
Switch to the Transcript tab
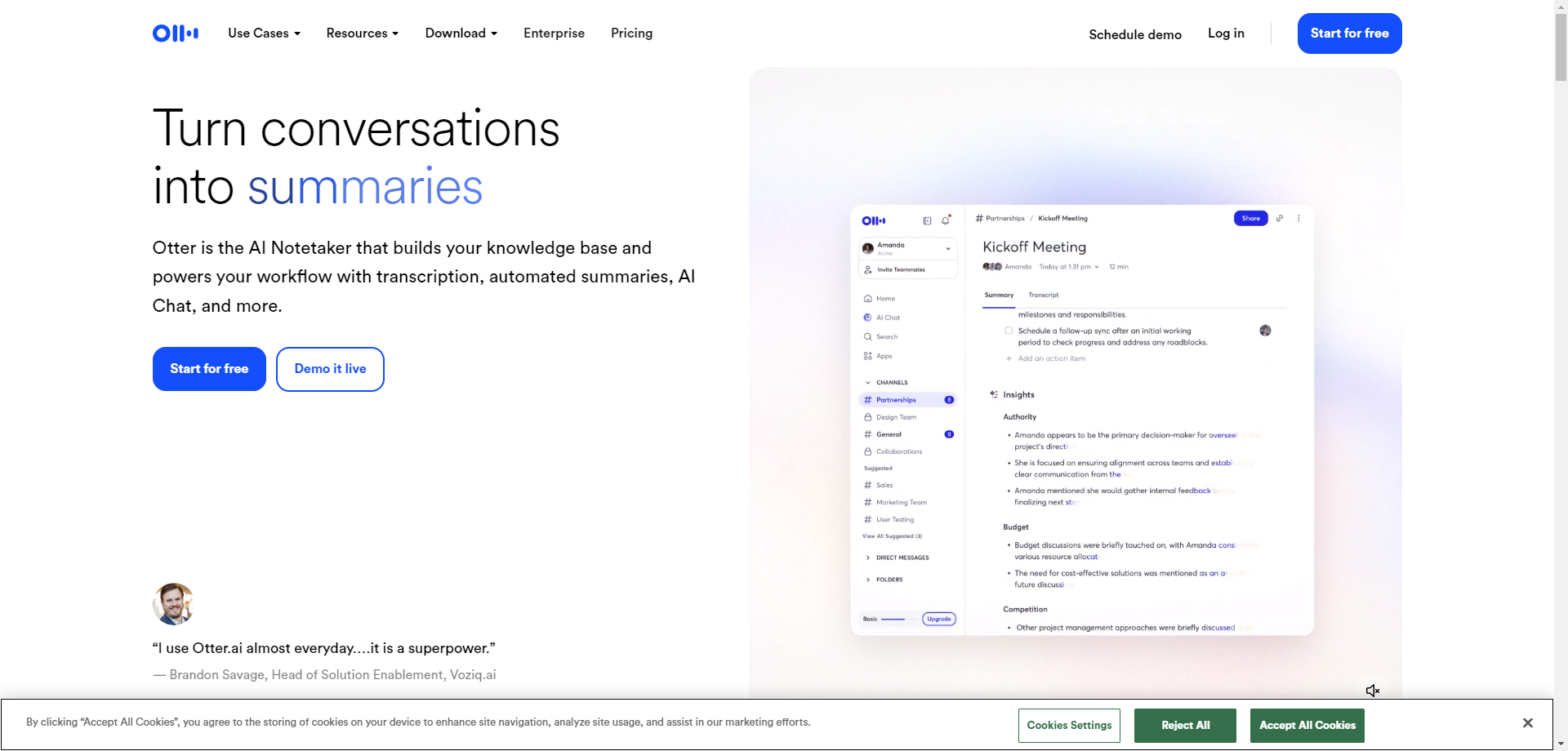1043,295
